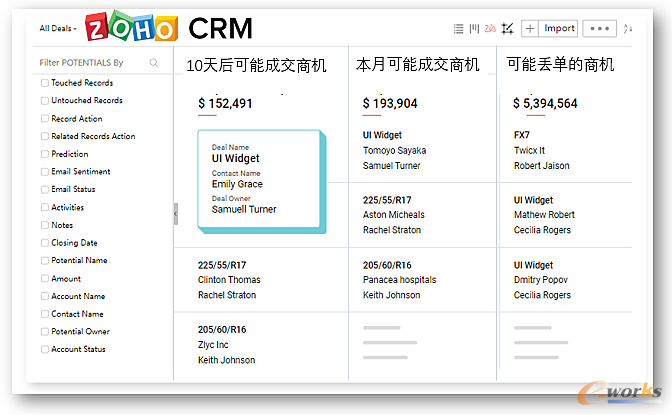Click the plus button to add deal
The height and width of the screenshot is (415, 672).
coord(530,29)
